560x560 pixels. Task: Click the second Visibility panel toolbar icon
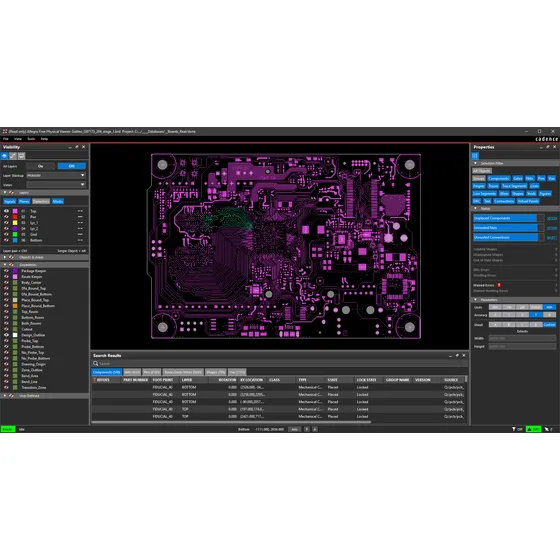pyautogui.click(x=13, y=156)
